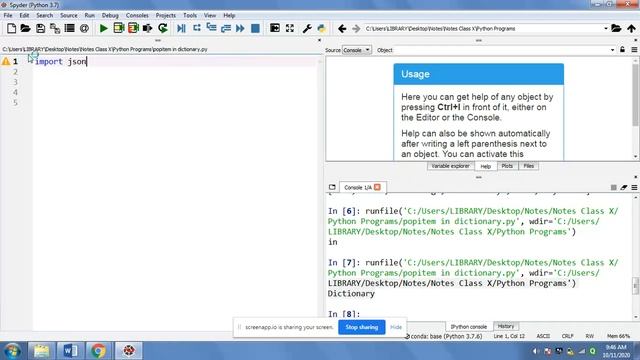Screen dimensions: 640x360
Task: Run the current cell icon
Action: (118, 28)
